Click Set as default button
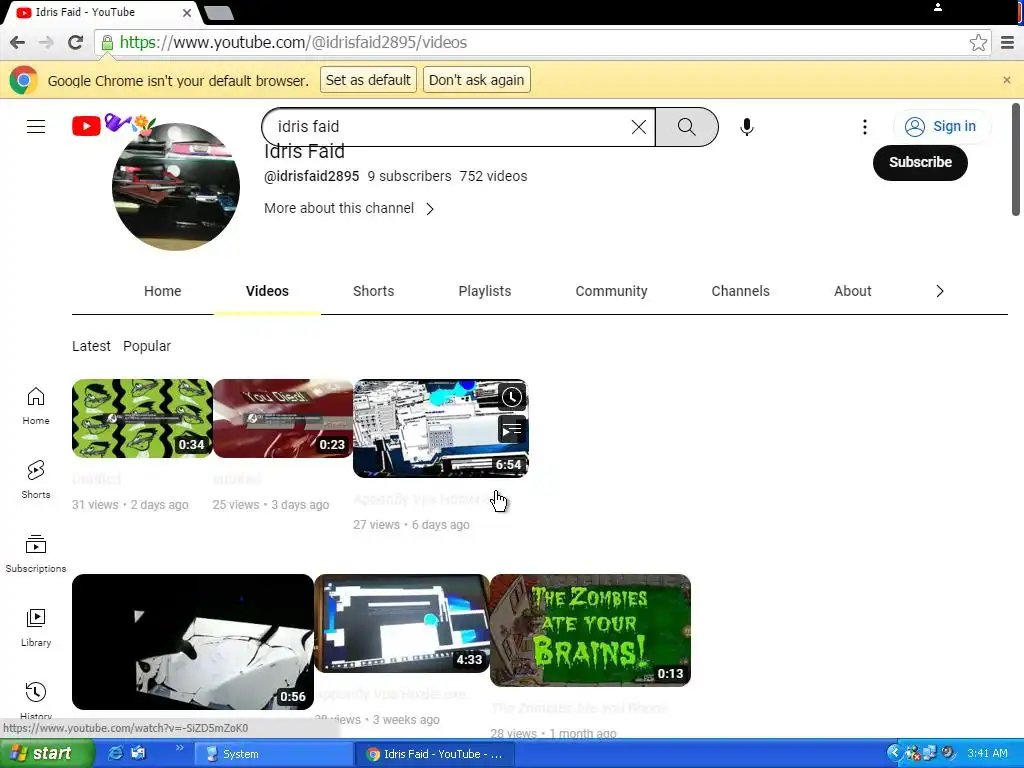Screen dimensions: 1024x768 [368, 80]
